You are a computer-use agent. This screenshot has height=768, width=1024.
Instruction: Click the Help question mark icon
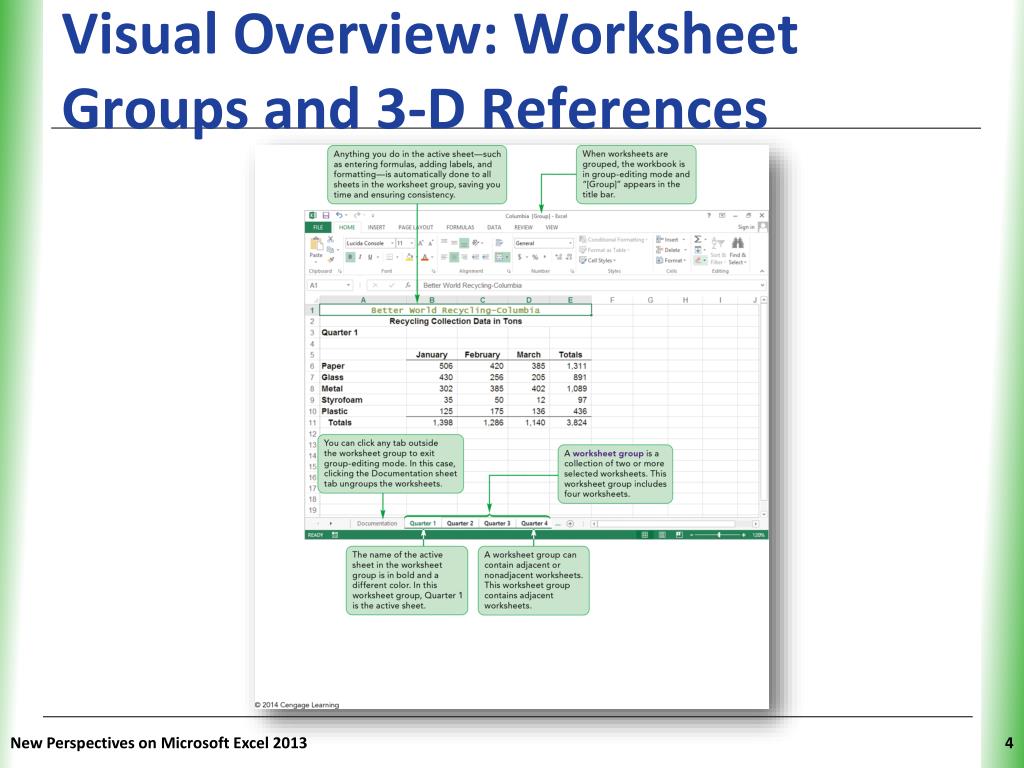[x=709, y=216]
